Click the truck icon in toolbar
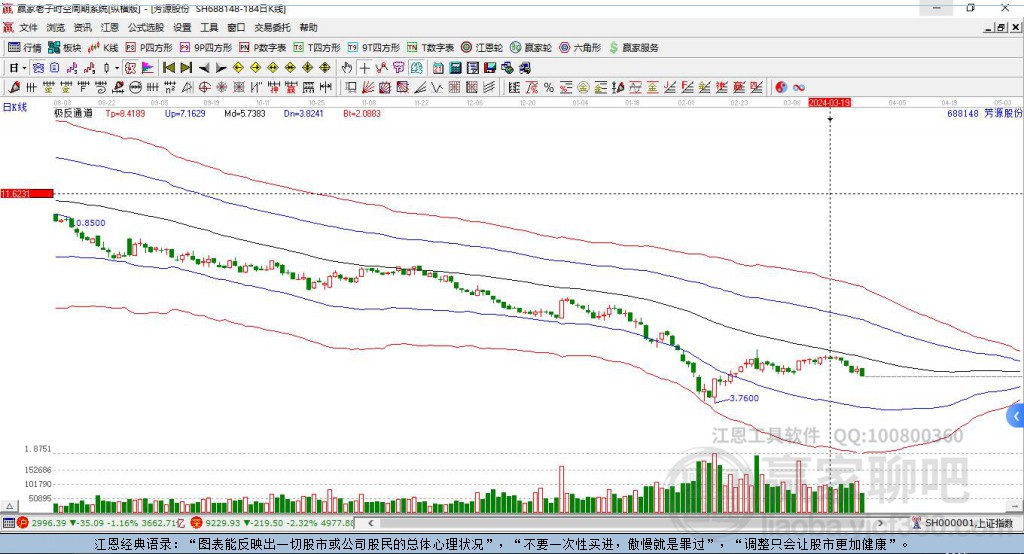Image resolution: width=1024 pixels, height=554 pixels. pos(524,68)
